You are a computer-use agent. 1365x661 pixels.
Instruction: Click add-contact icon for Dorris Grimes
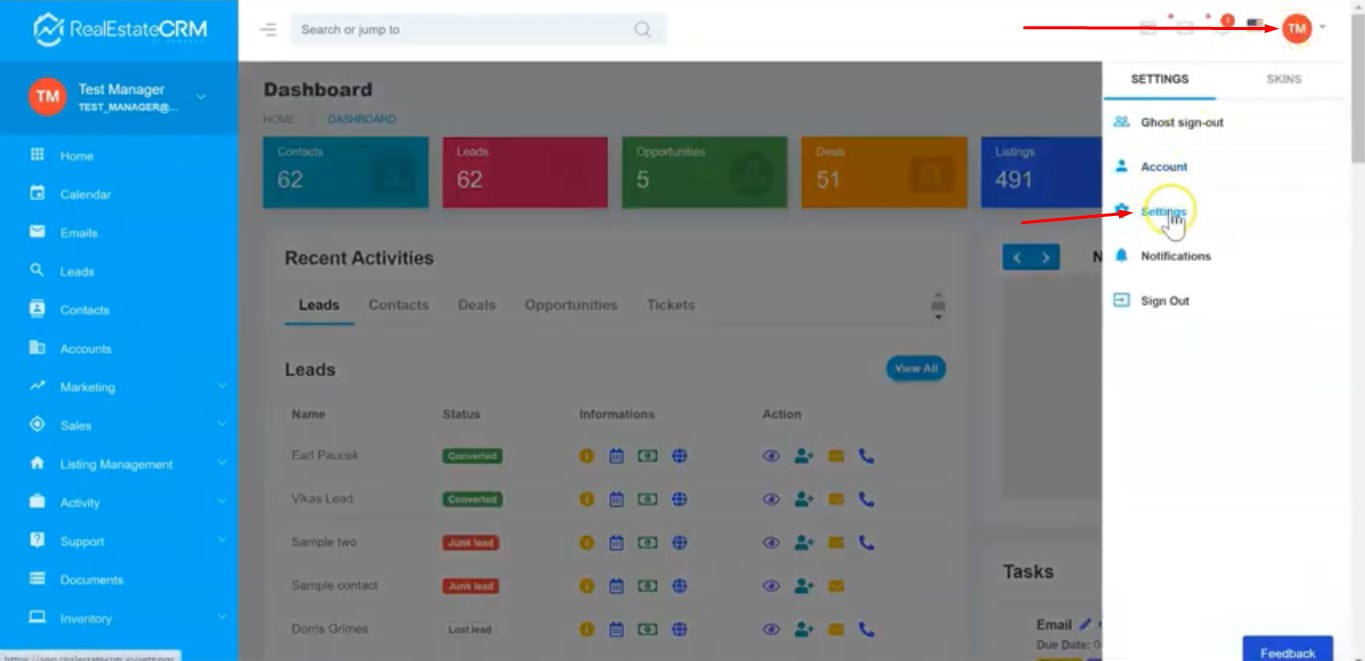tap(804, 629)
